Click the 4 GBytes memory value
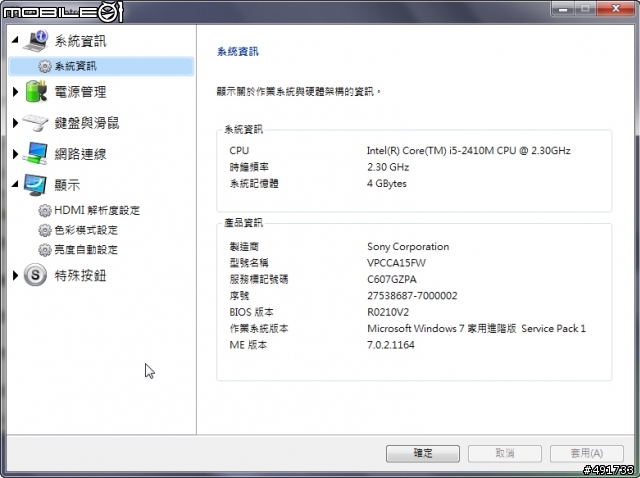The height and width of the screenshot is (478, 640). coord(387,183)
